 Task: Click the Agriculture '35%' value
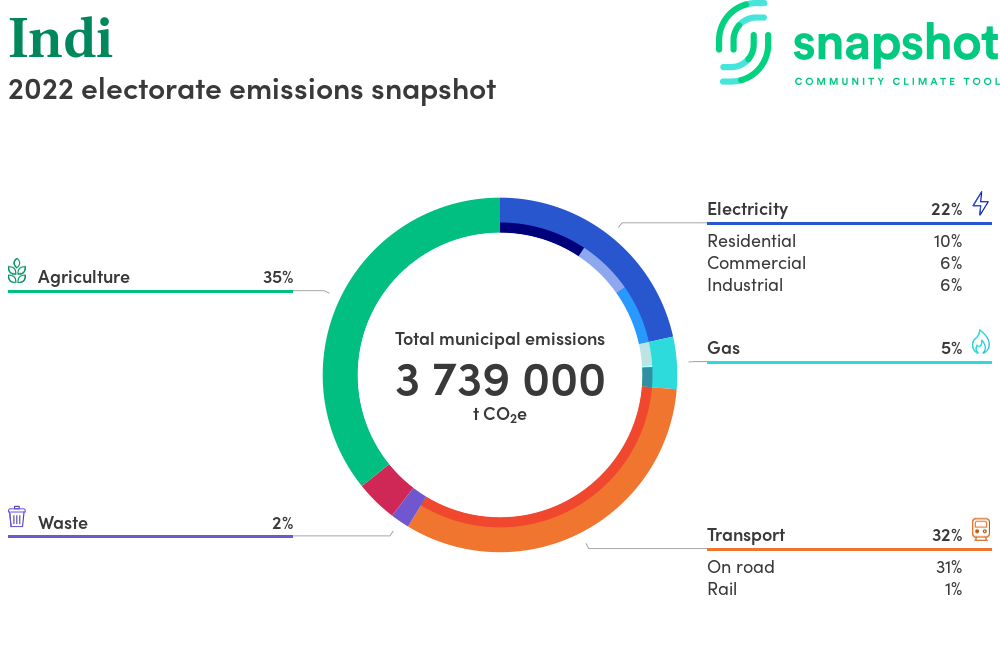tap(278, 277)
